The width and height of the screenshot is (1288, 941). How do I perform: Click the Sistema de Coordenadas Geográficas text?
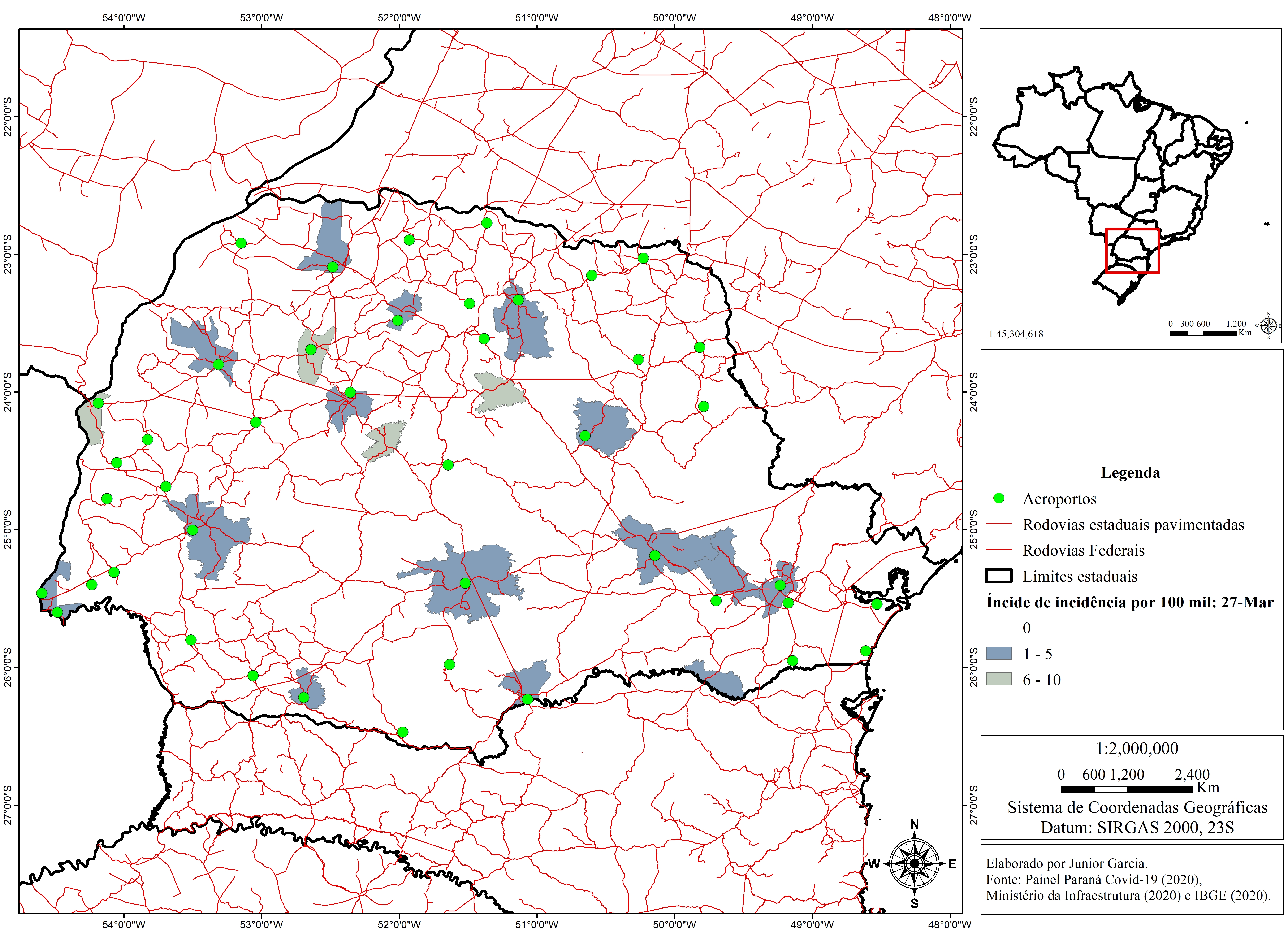point(1138,808)
